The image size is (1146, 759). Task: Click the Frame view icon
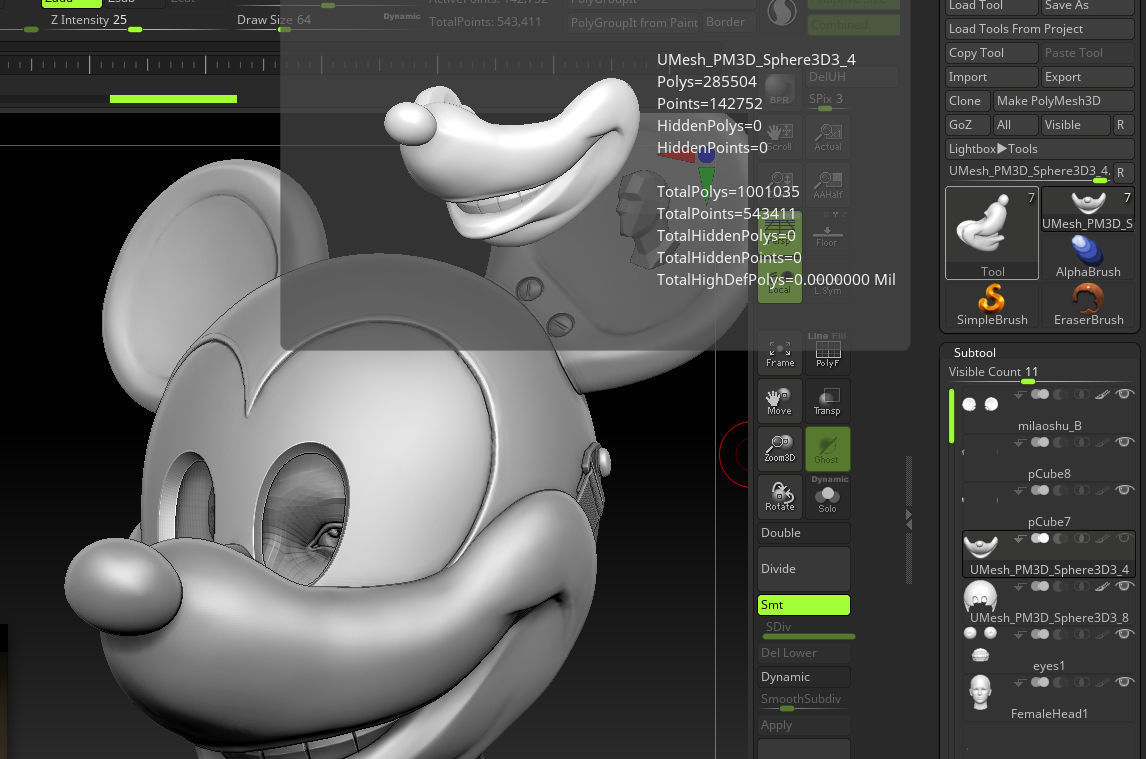(780, 352)
